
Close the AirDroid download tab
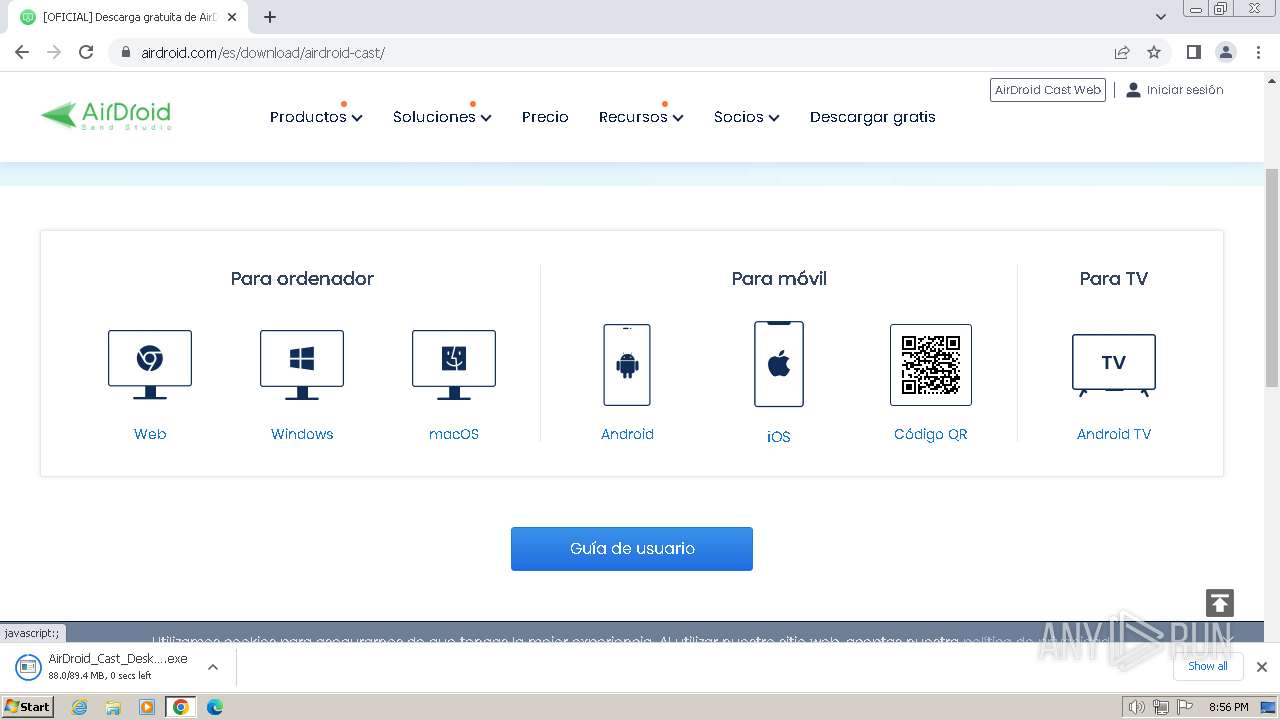232,17
